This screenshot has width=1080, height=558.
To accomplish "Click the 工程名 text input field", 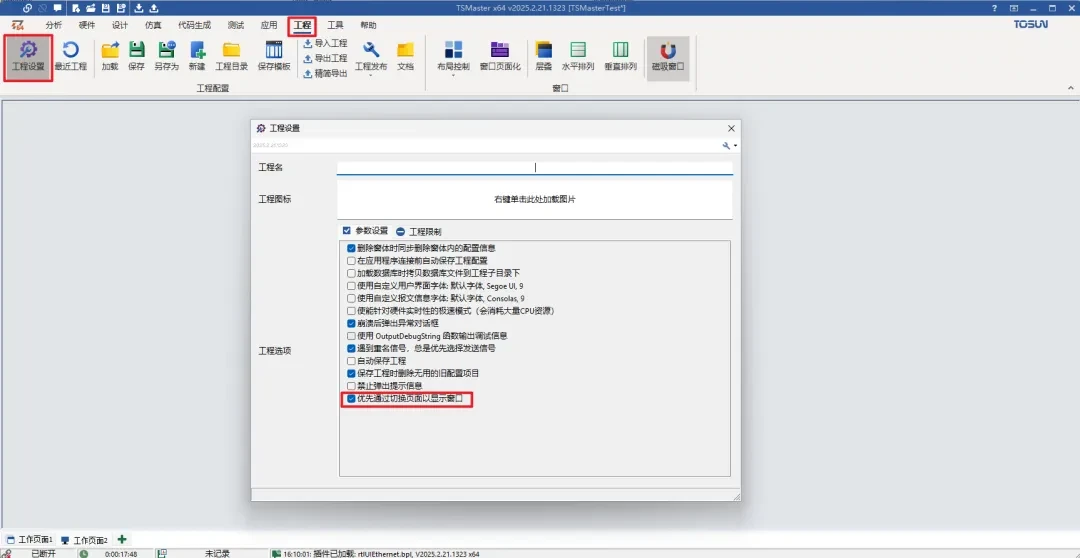I will (534, 168).
